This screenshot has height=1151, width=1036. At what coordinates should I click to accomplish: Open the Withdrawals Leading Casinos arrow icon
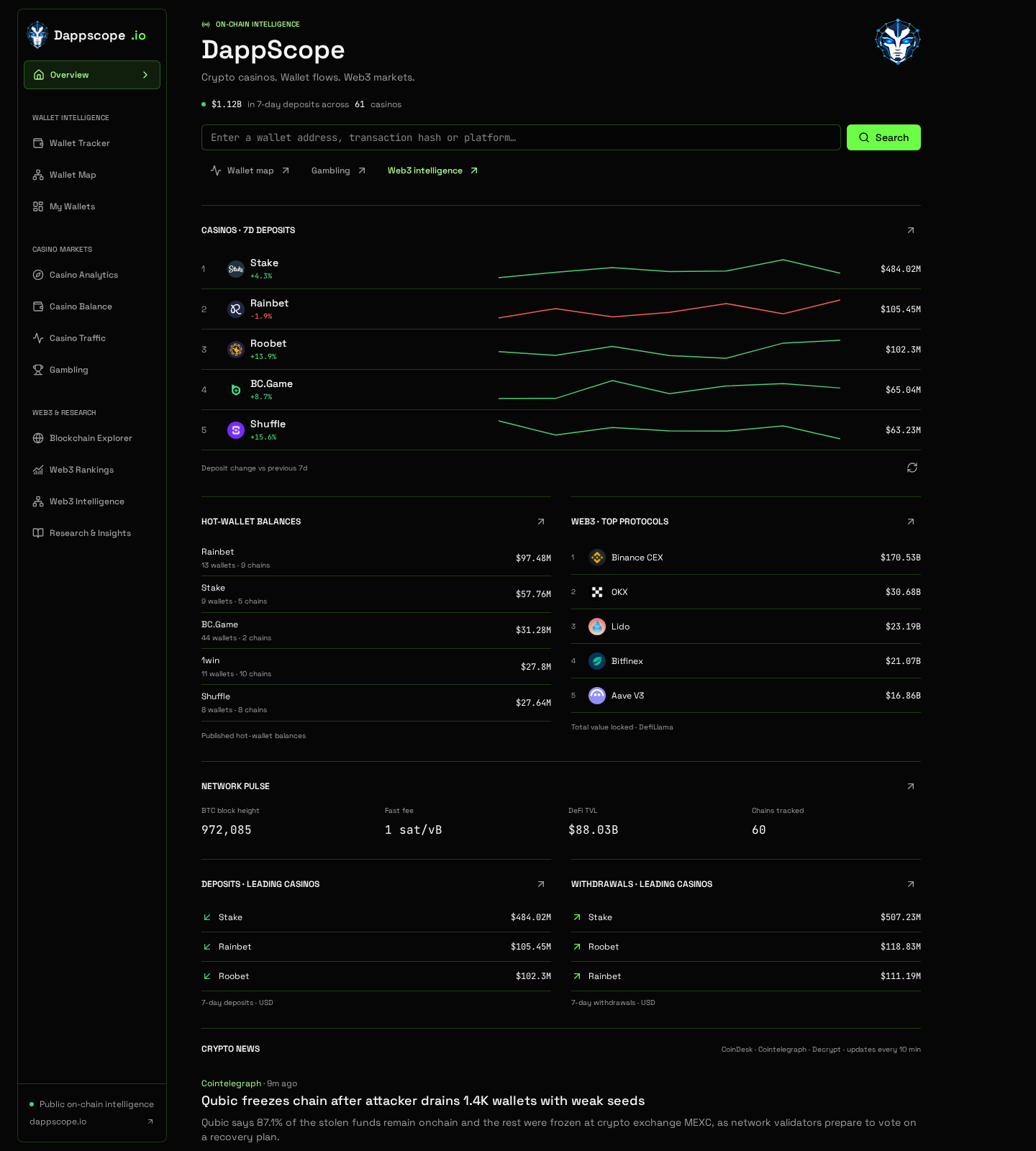[x=911, y=884]
